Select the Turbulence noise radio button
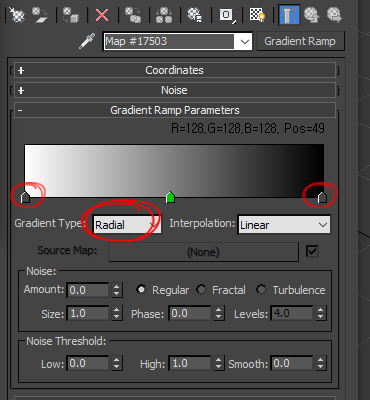Image resolution: width=370 pixels, height=400 pixels. [261, 290]
